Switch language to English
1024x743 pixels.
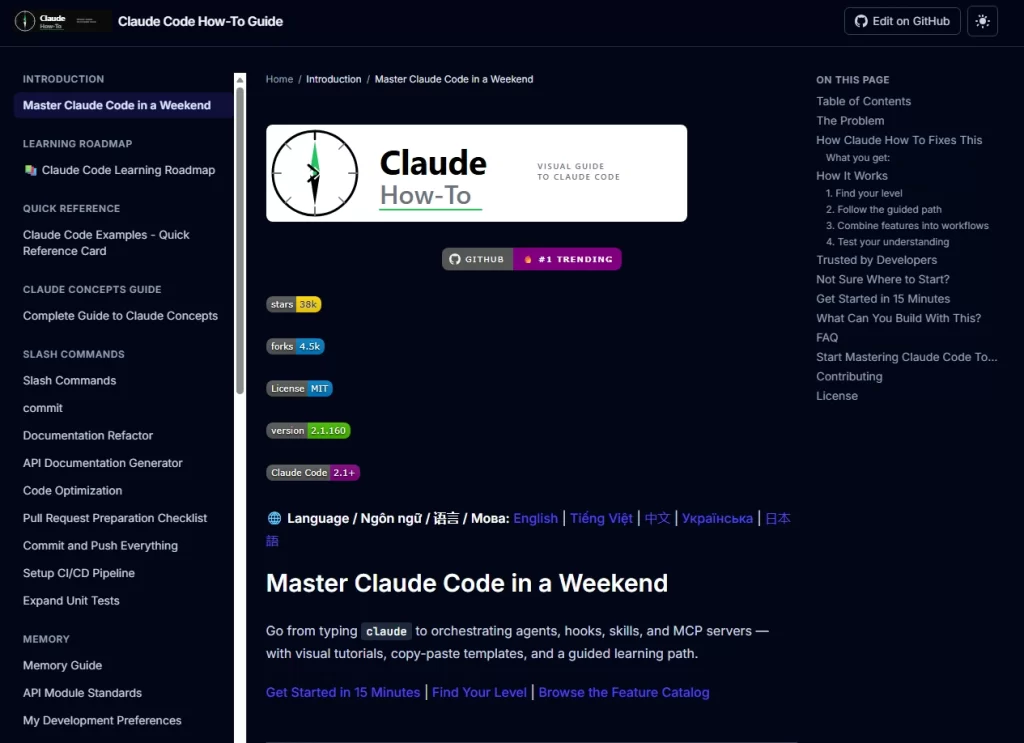click(536, 518)
